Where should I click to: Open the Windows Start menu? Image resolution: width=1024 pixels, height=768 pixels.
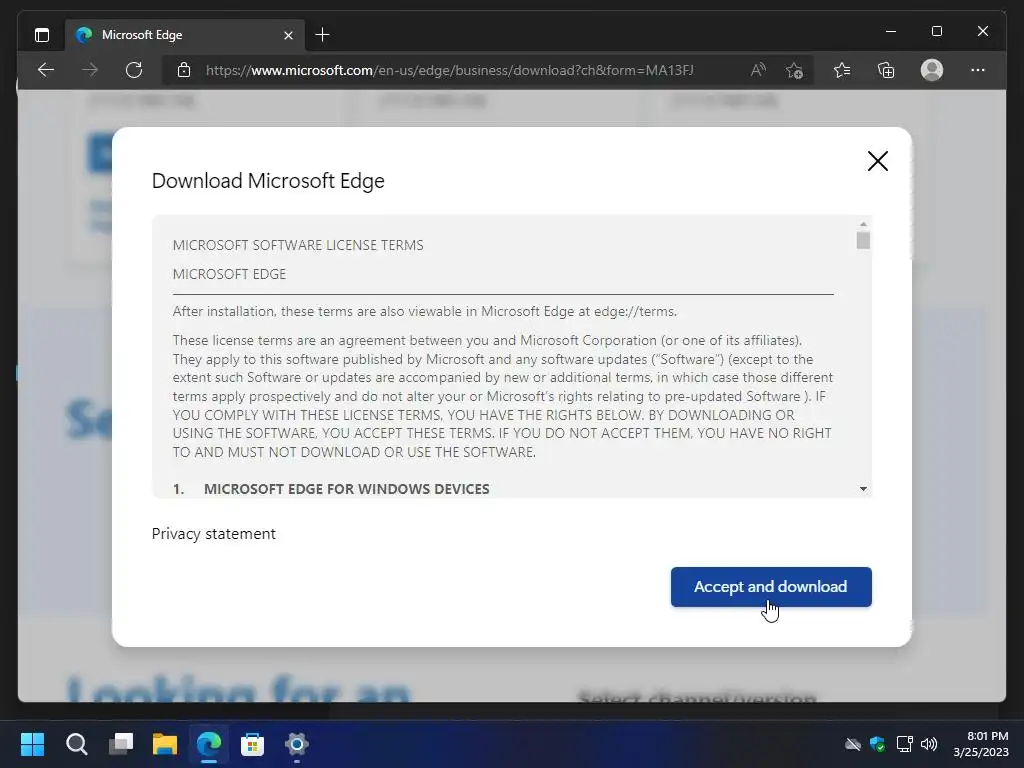(32, 744)
